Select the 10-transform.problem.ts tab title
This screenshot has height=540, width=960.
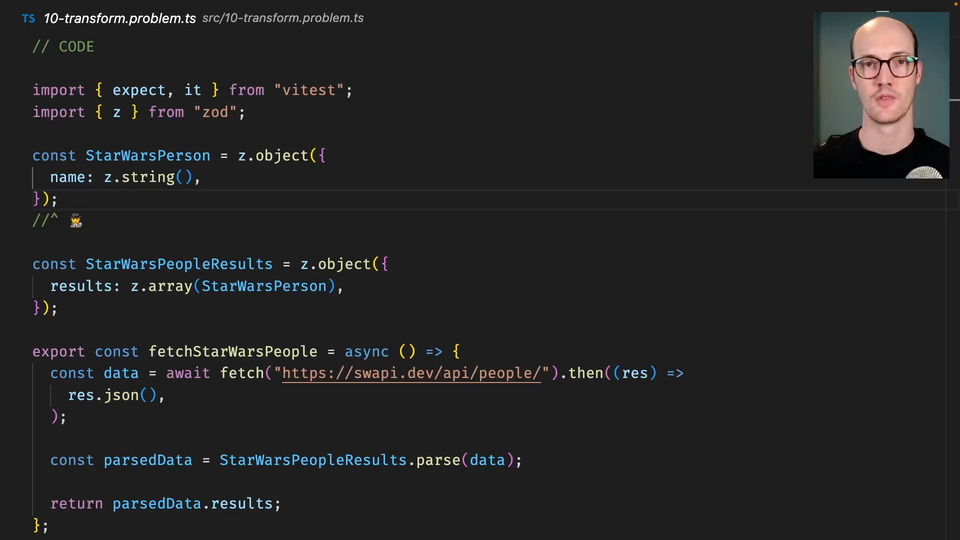click(120, 19)
